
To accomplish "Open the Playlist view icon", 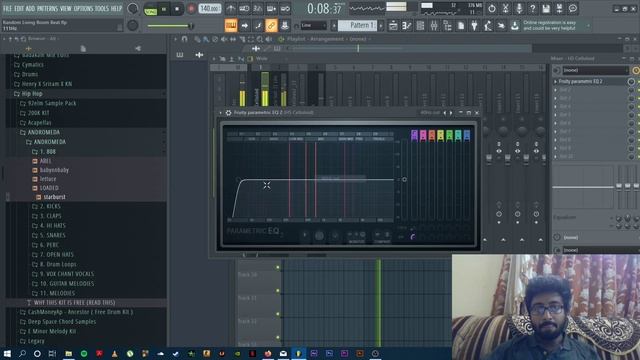I will (393, 26).
